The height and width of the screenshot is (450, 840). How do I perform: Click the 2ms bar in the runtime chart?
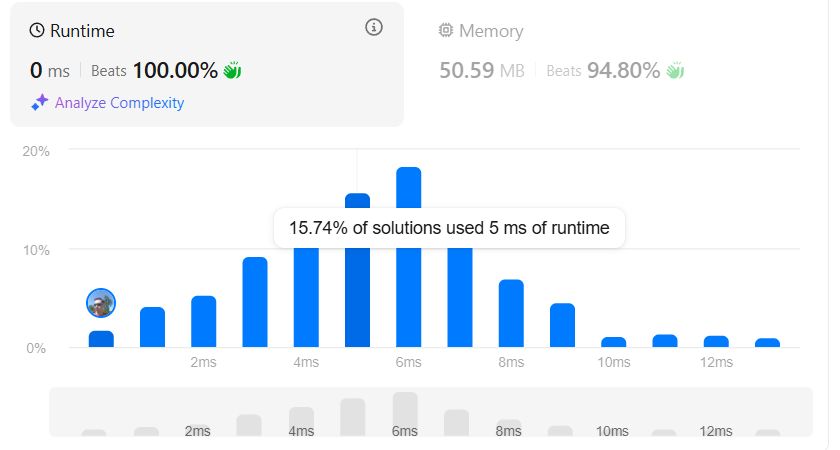tap(204, 321)
